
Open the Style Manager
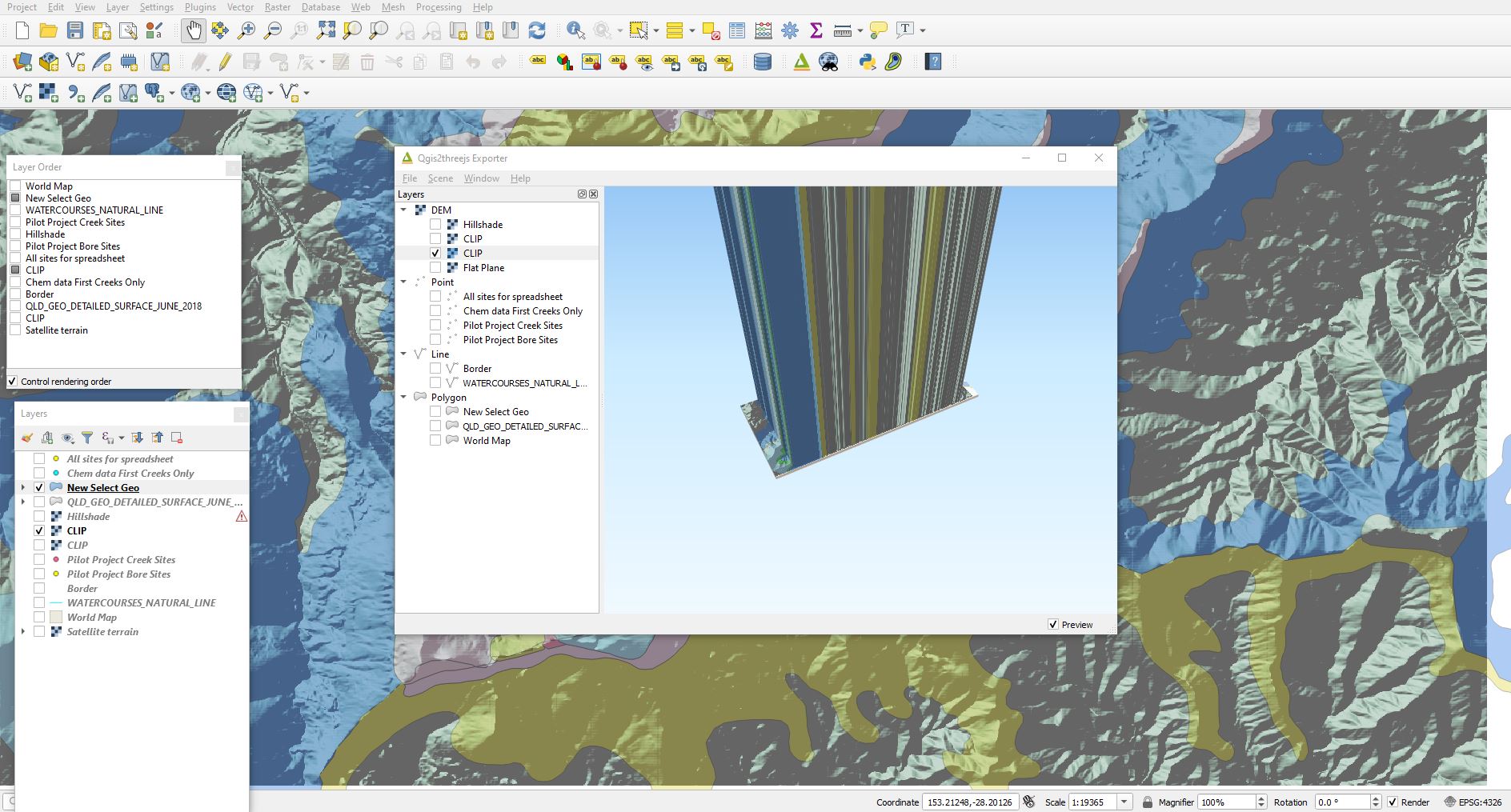(154, 30)
